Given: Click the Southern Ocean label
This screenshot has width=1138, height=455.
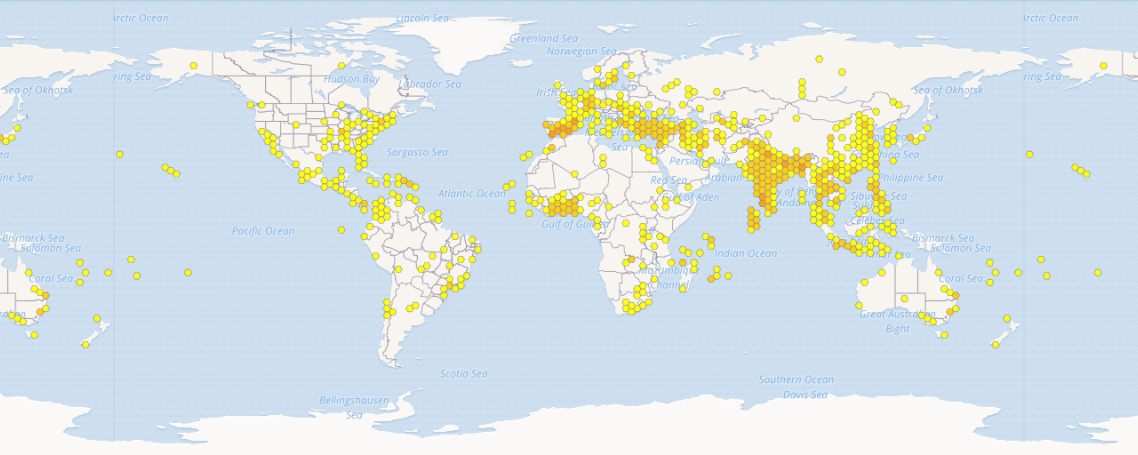Looking at the screenshot, I should pos(795,380).
